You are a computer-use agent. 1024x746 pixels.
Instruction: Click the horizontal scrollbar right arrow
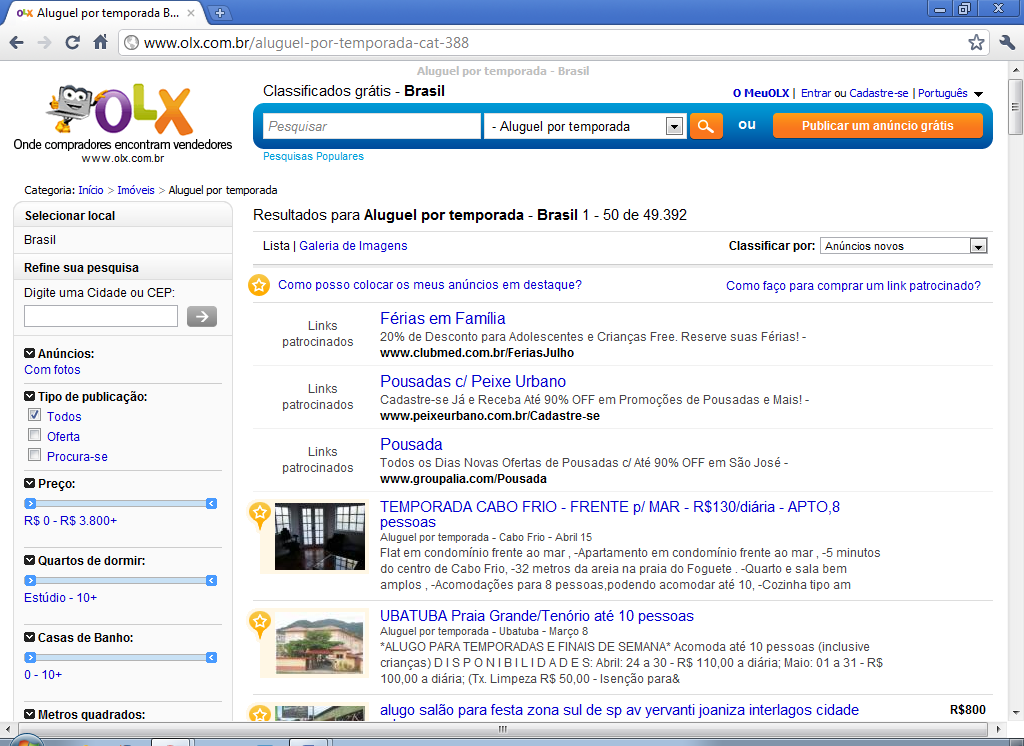pyautogui.click(x=999, y=728)
